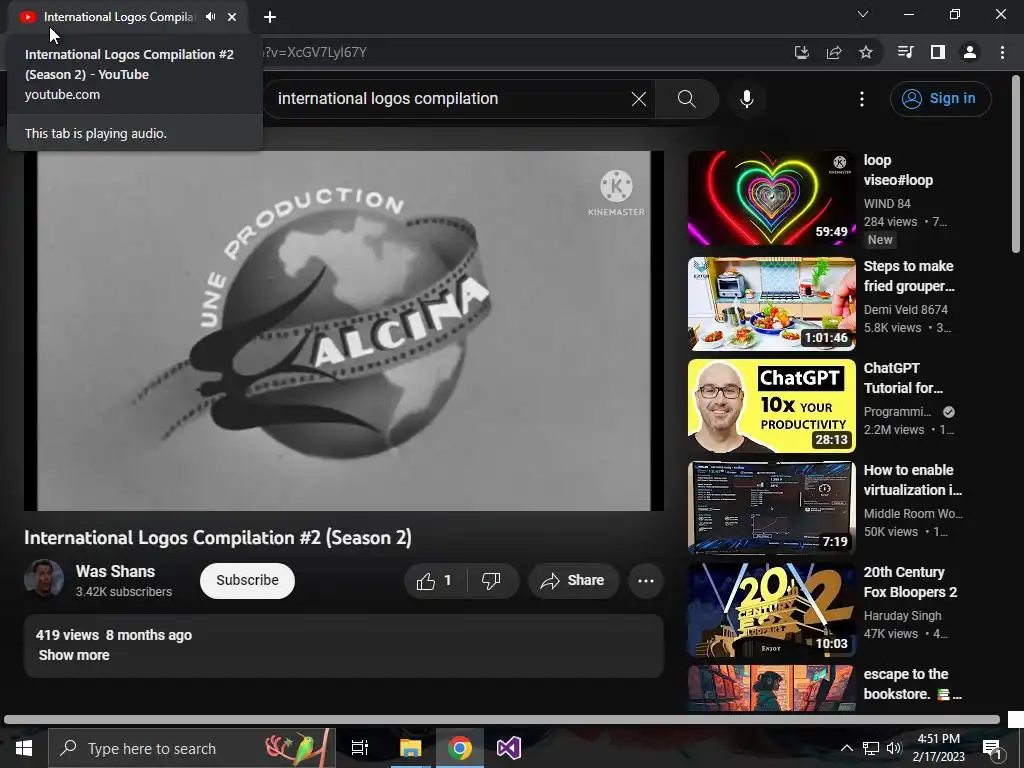Image resolution: width=1024 pixels, height=768 pixels.
Task: Open loop viseo#loop video title
Action: (898, 170)
